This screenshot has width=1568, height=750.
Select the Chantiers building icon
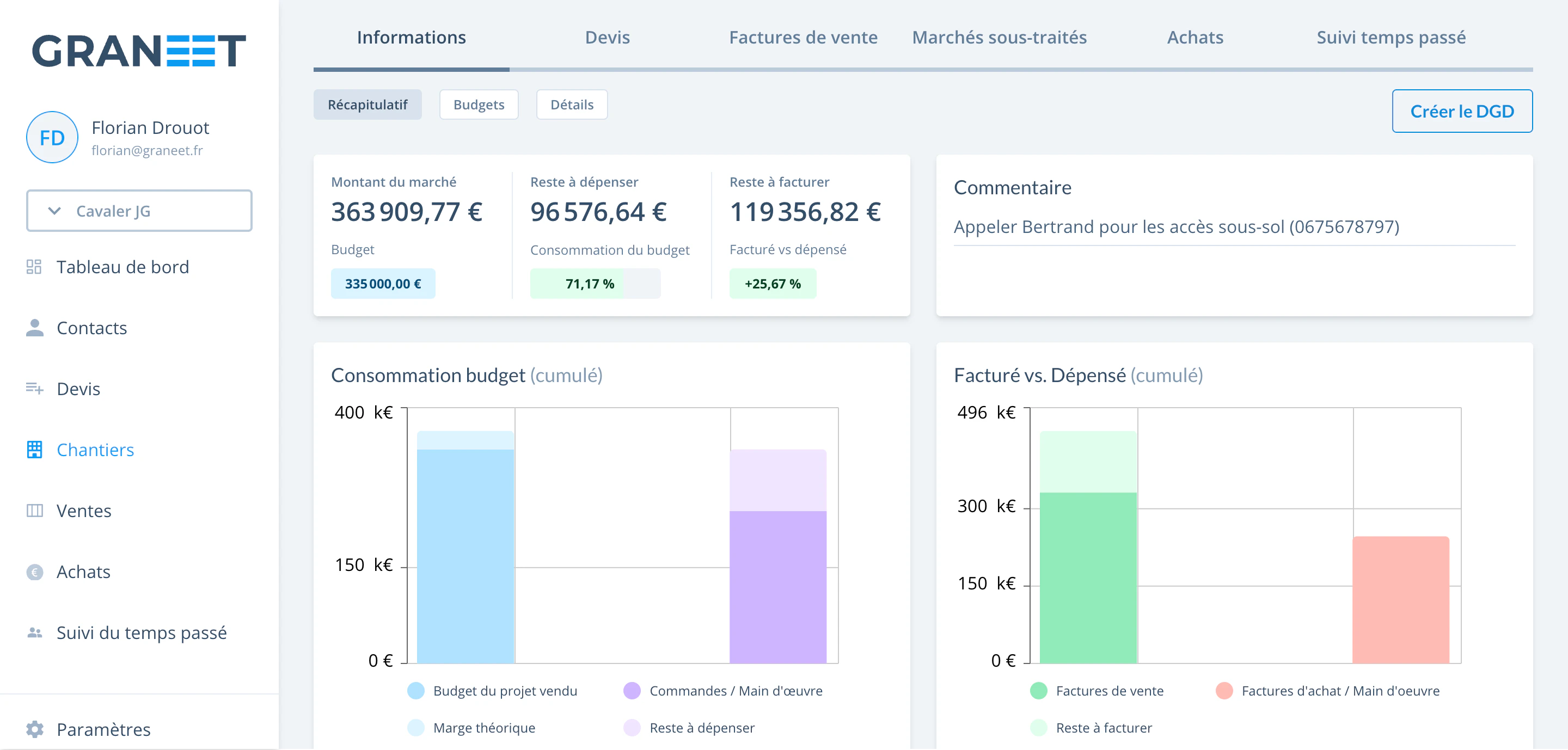35,450
